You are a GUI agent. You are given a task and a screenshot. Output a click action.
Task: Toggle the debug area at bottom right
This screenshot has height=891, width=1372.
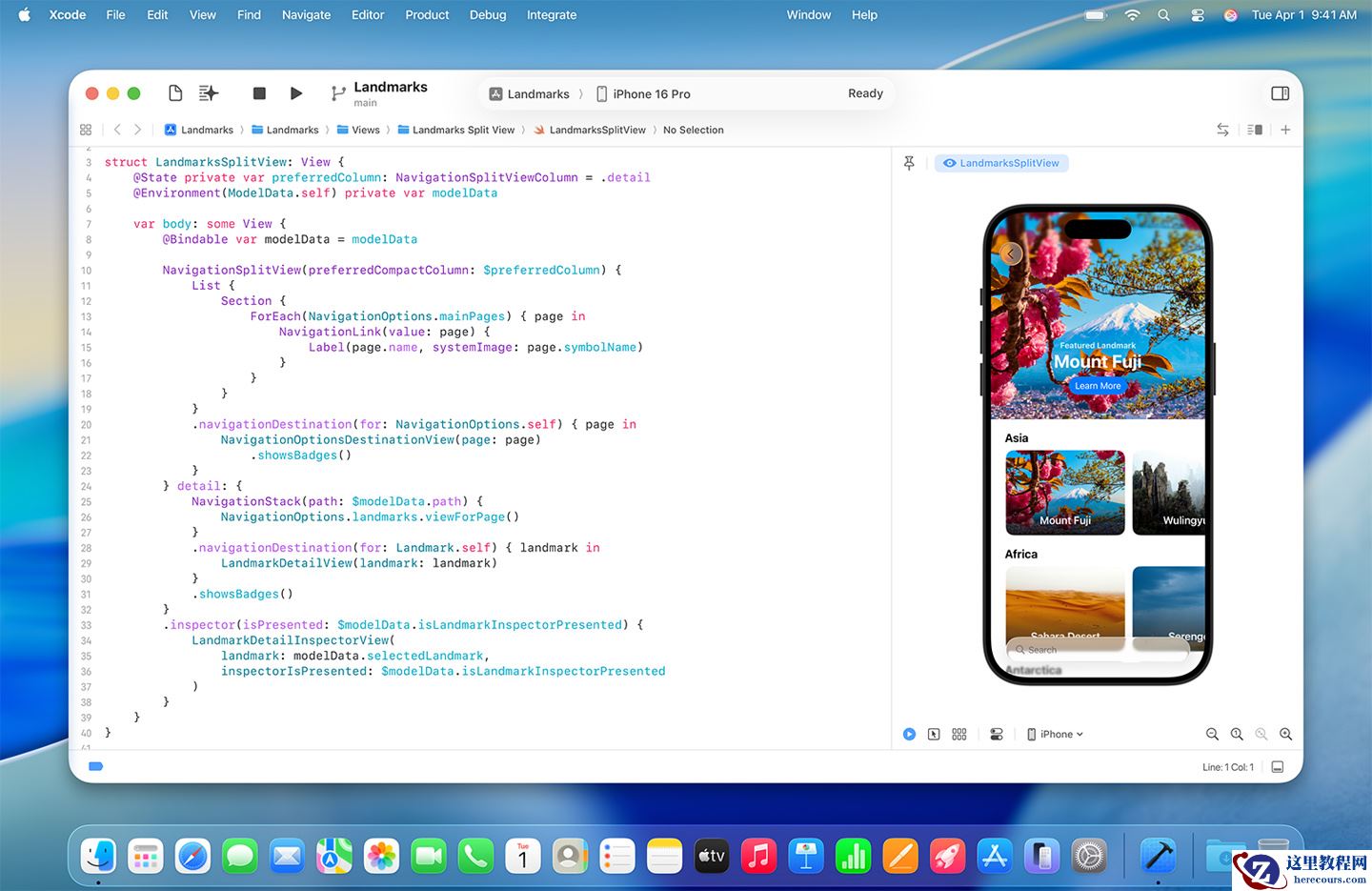tap(1278, 767)
